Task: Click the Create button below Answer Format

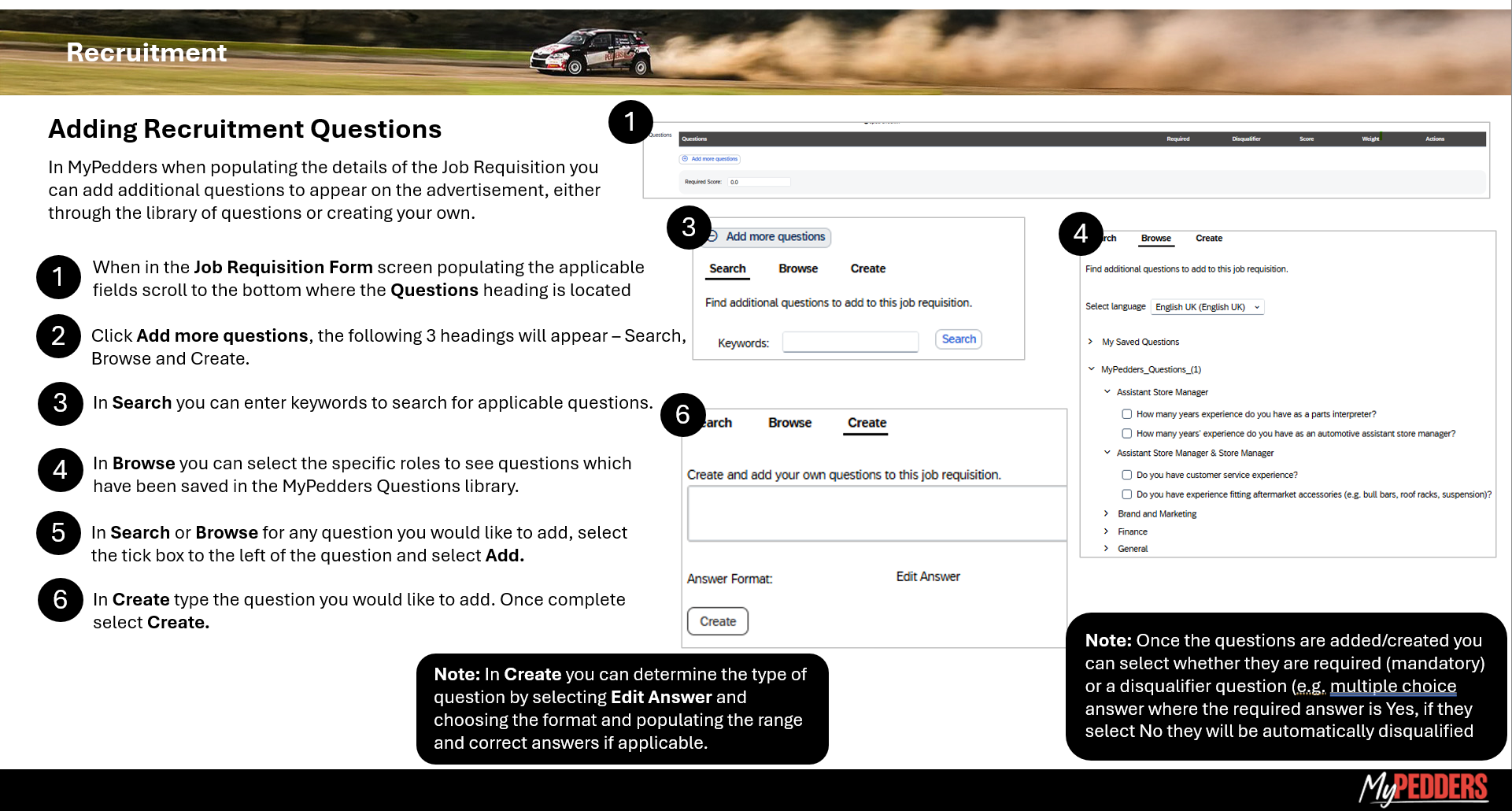Action: 717,621
